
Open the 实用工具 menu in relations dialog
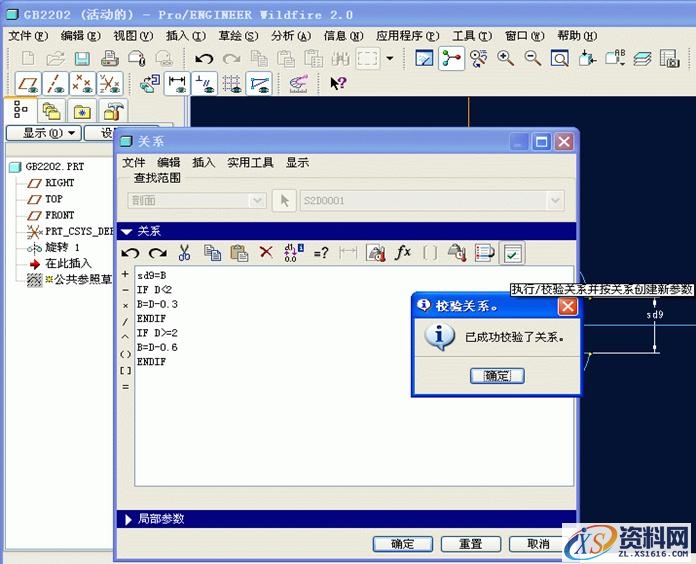pyautogui.click(x=250, y=162)
